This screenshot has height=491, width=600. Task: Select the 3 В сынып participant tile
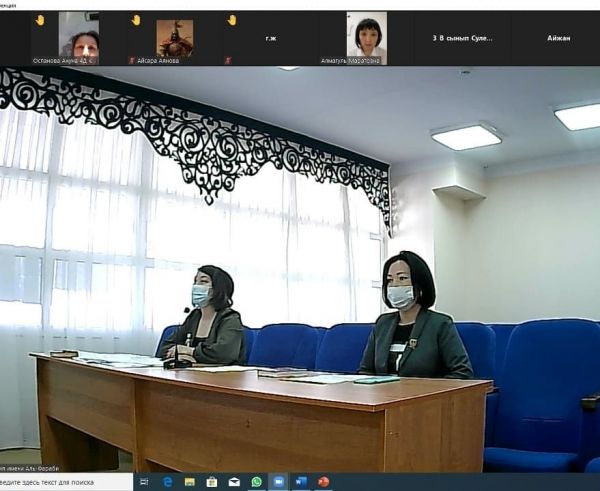coord(462,38)
